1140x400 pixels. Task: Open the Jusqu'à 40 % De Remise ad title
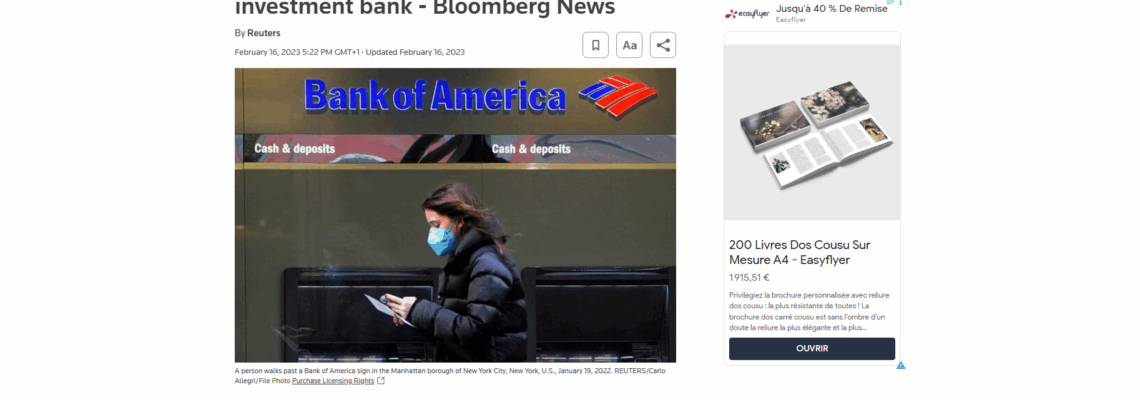[x=832, y=9]
